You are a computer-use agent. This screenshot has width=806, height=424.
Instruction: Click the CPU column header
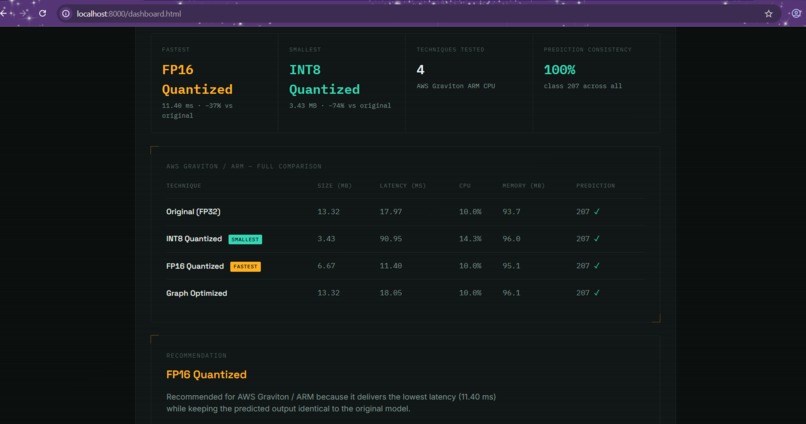click(x=465, y=186)
